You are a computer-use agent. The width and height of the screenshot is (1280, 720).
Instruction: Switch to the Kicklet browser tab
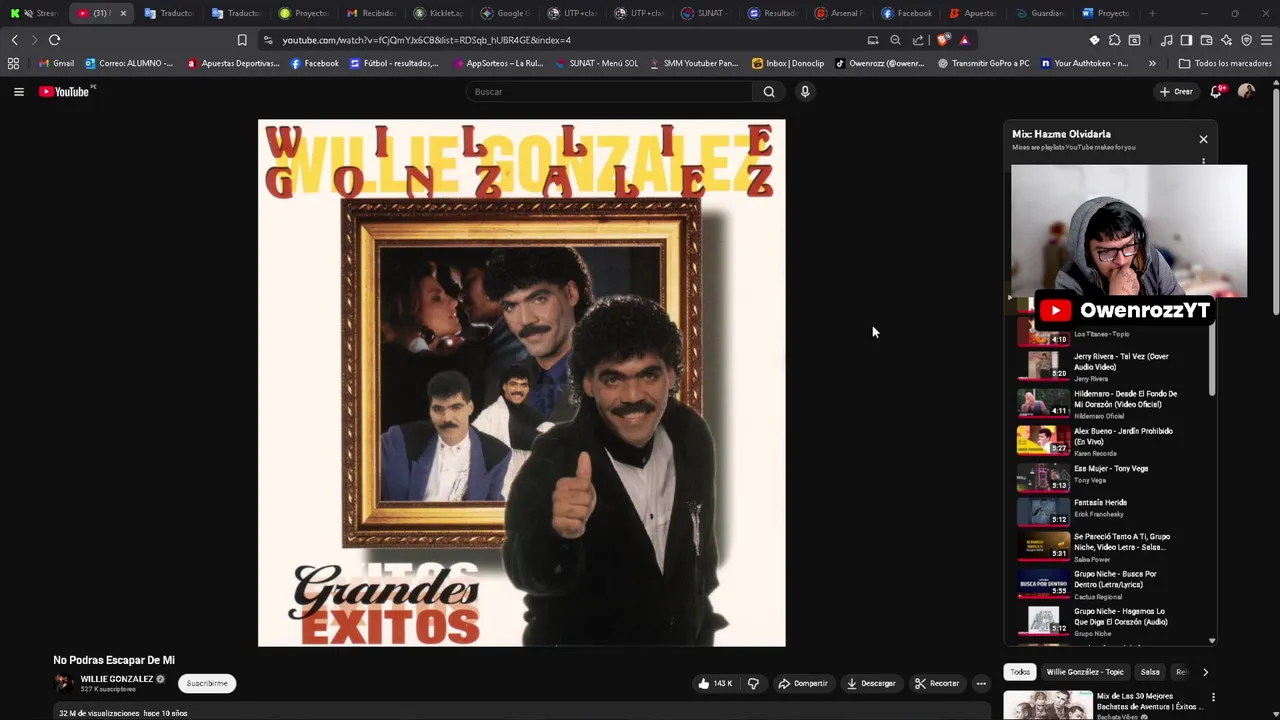(438, 13)
